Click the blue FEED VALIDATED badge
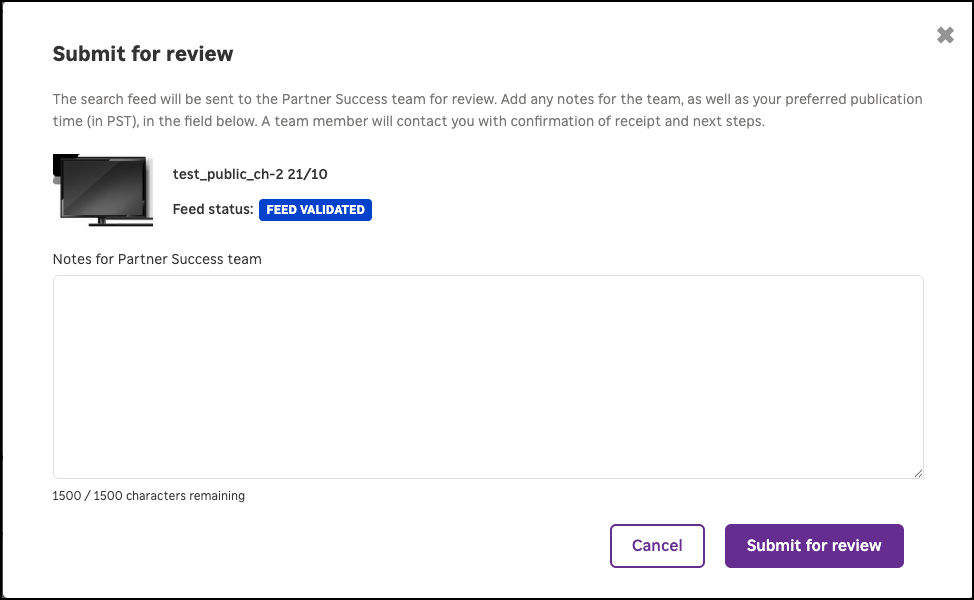Viewport: 974px width, 600px height. (315, 210)
